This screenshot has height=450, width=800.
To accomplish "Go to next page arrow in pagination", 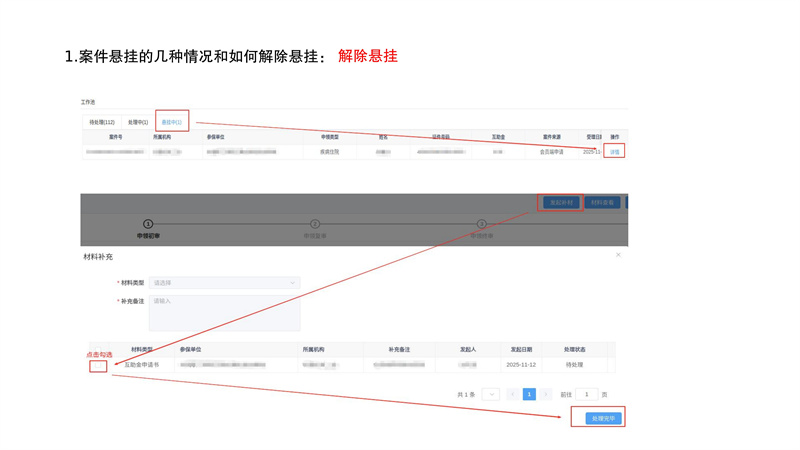I will (x=546, y=395).
